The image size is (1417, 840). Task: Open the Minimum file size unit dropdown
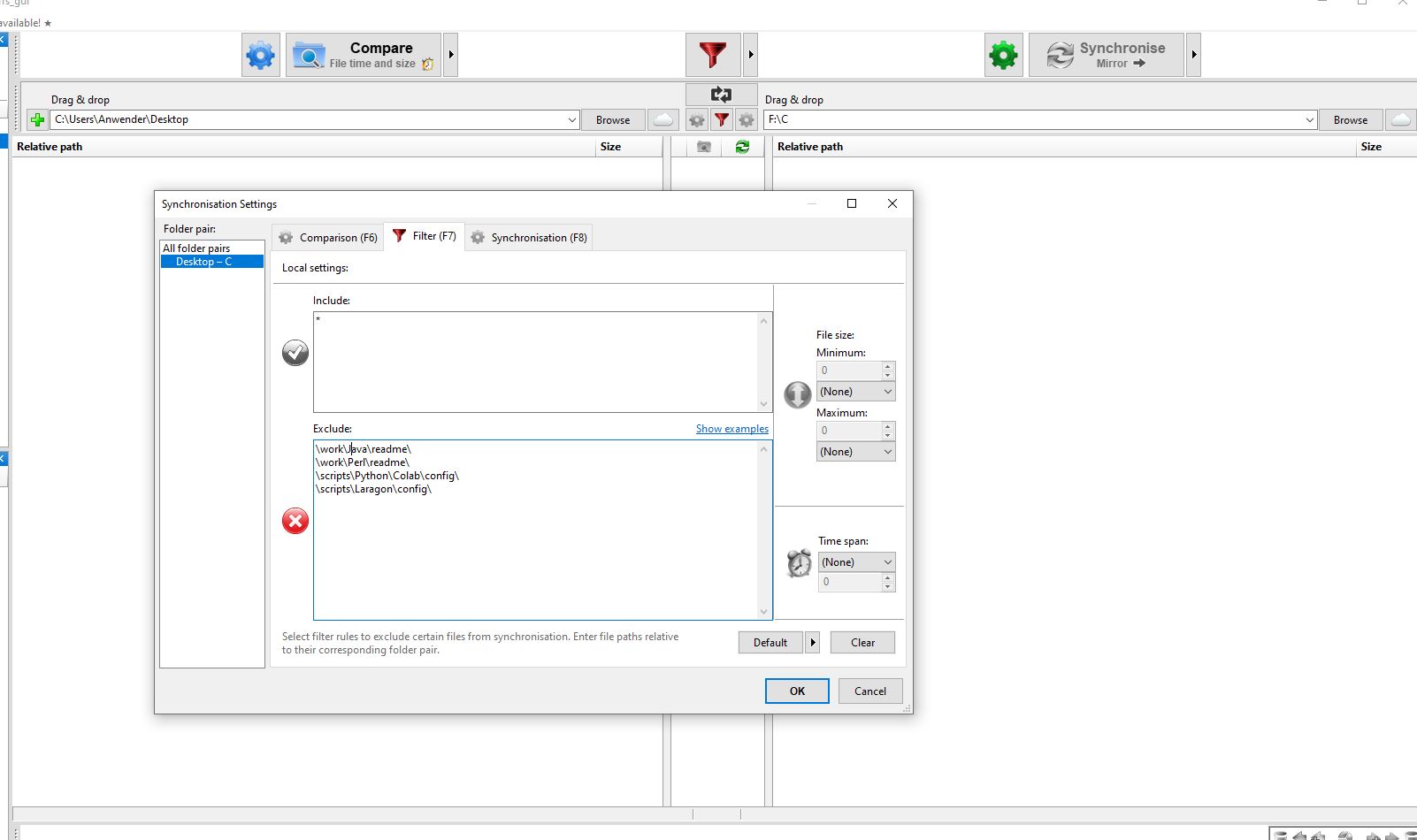(x=855, y=392)
